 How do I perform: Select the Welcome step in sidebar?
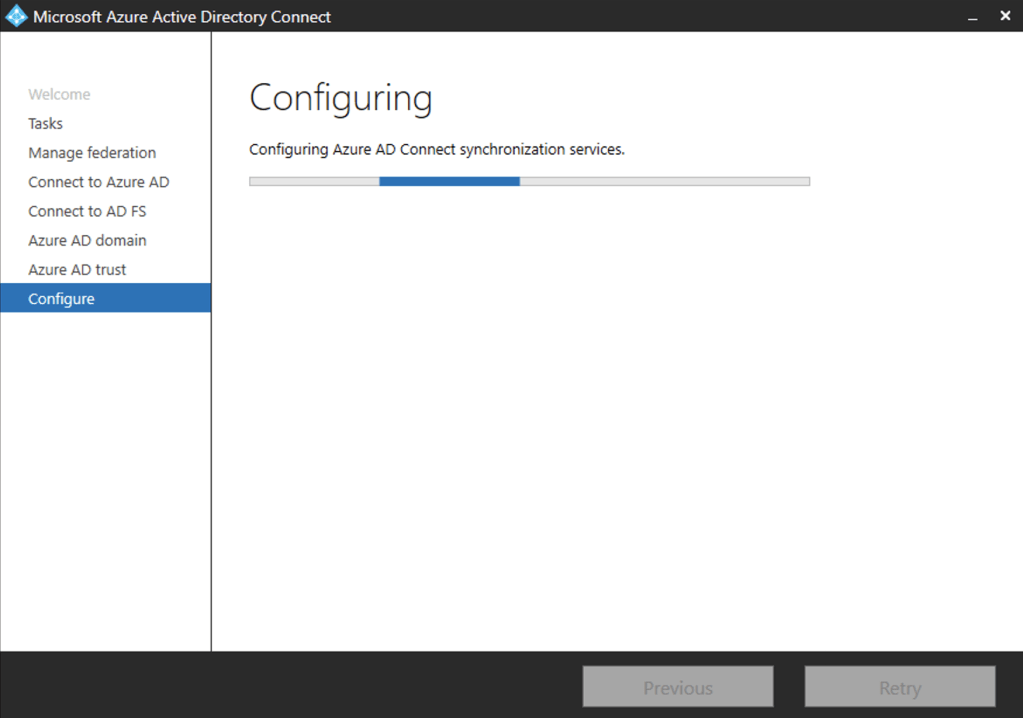pos(59,94)
